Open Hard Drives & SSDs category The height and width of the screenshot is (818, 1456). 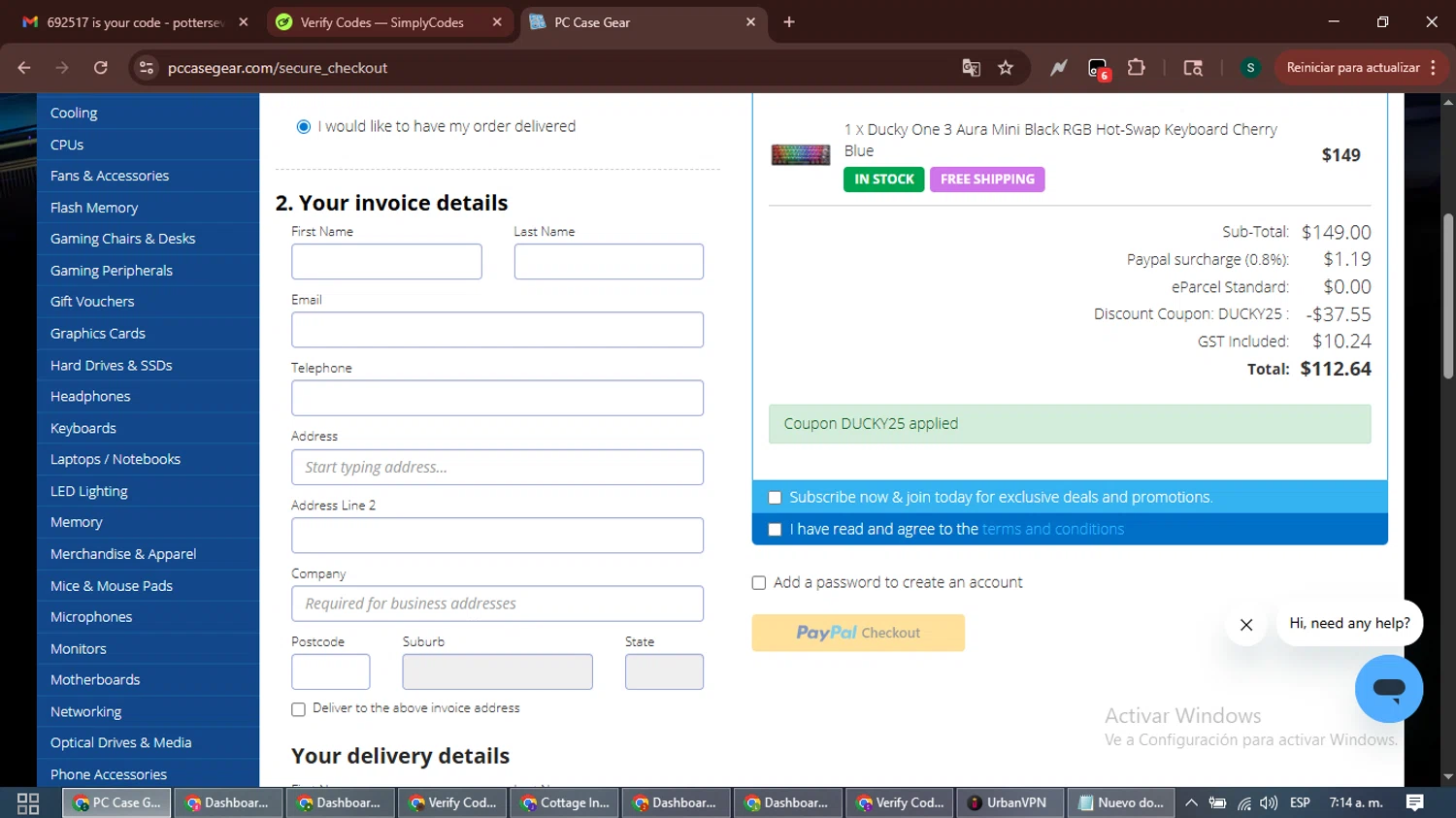tap(112, 365)
